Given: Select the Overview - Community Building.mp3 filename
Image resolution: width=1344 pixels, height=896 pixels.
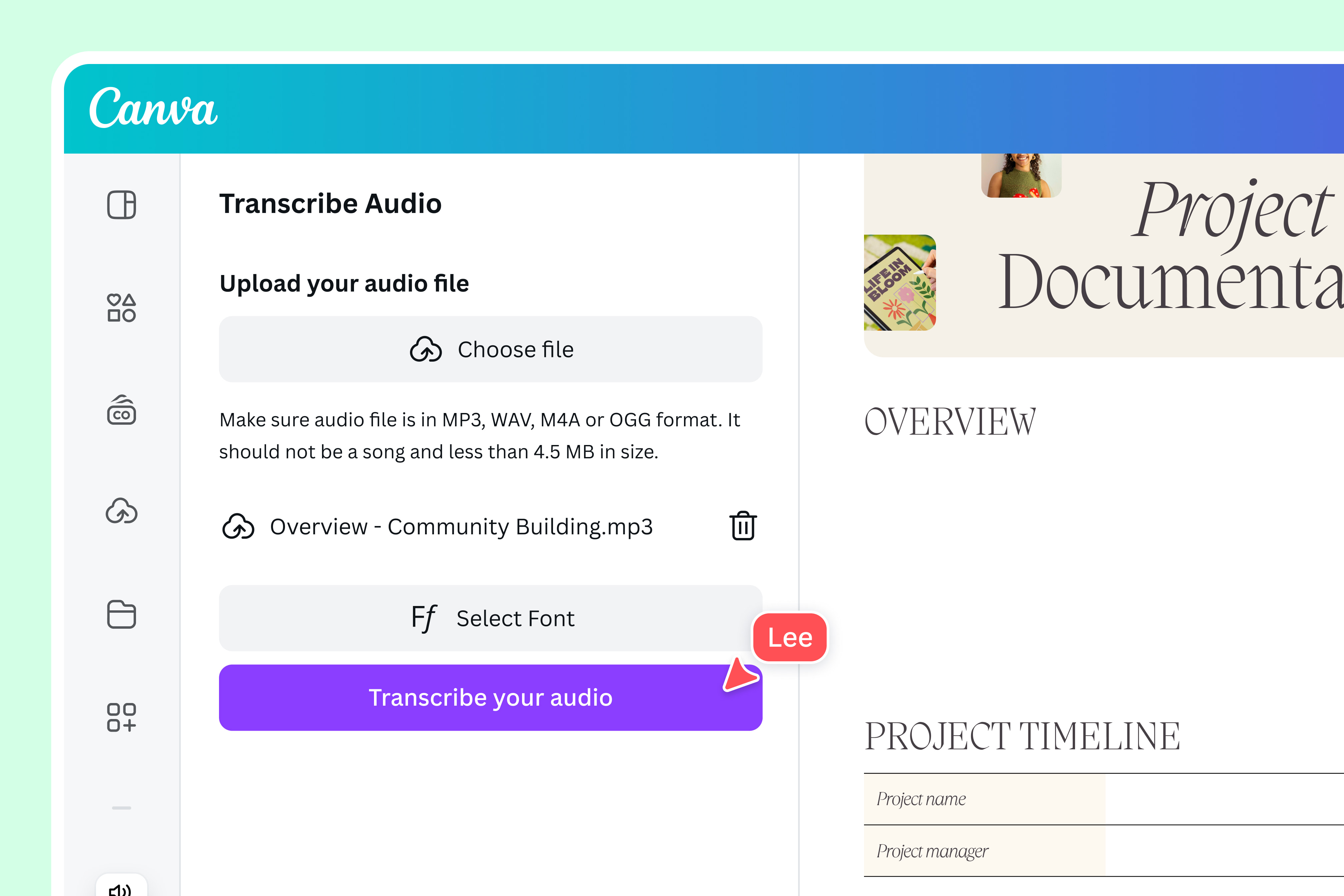Looking at the screenshot, I should tap(461, 527).
